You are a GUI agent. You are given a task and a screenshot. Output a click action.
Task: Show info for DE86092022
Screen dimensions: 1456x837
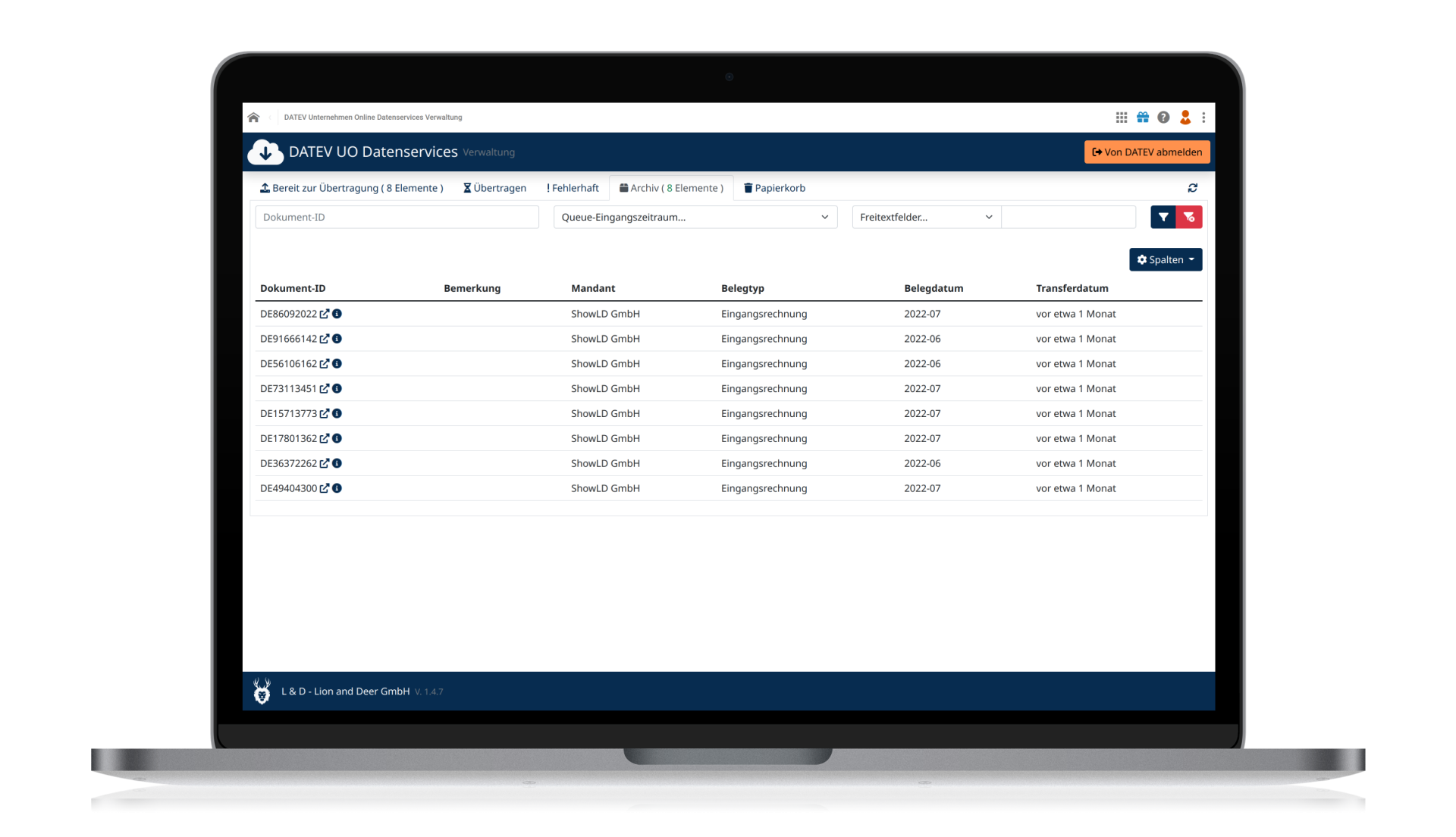tap(337, 314)
